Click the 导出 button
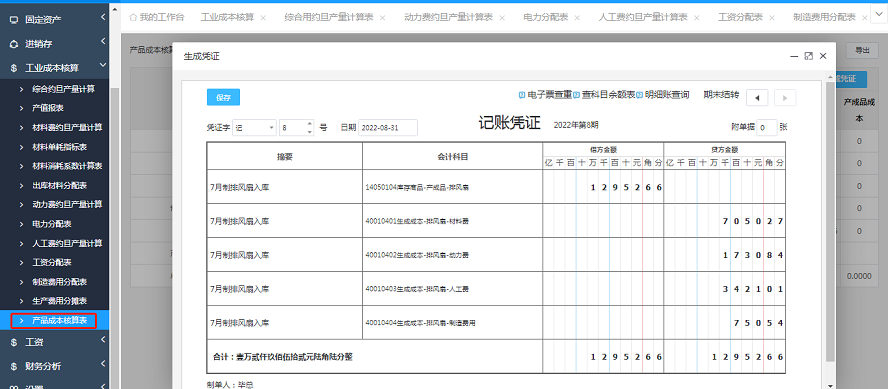This screenshot has height=389, width=888. (x=862, y=50)
